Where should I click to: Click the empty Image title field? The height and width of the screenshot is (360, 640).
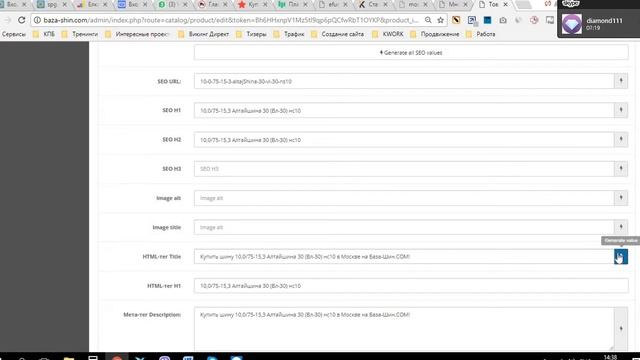(x=404, y=227)
